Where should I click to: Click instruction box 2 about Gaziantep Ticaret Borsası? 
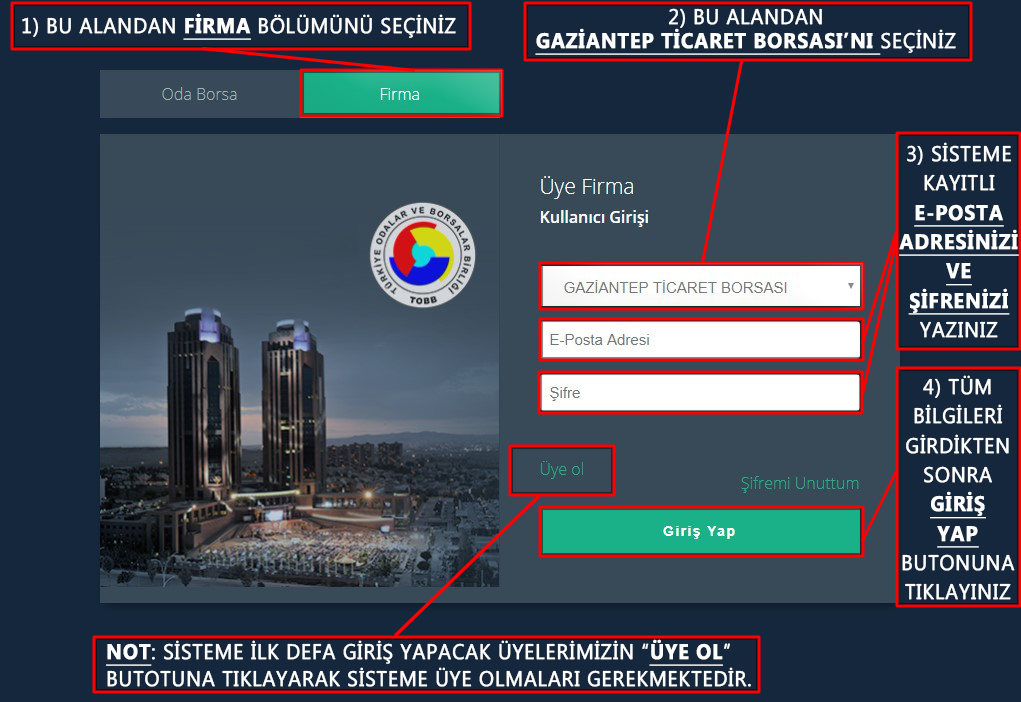point(748,31)
